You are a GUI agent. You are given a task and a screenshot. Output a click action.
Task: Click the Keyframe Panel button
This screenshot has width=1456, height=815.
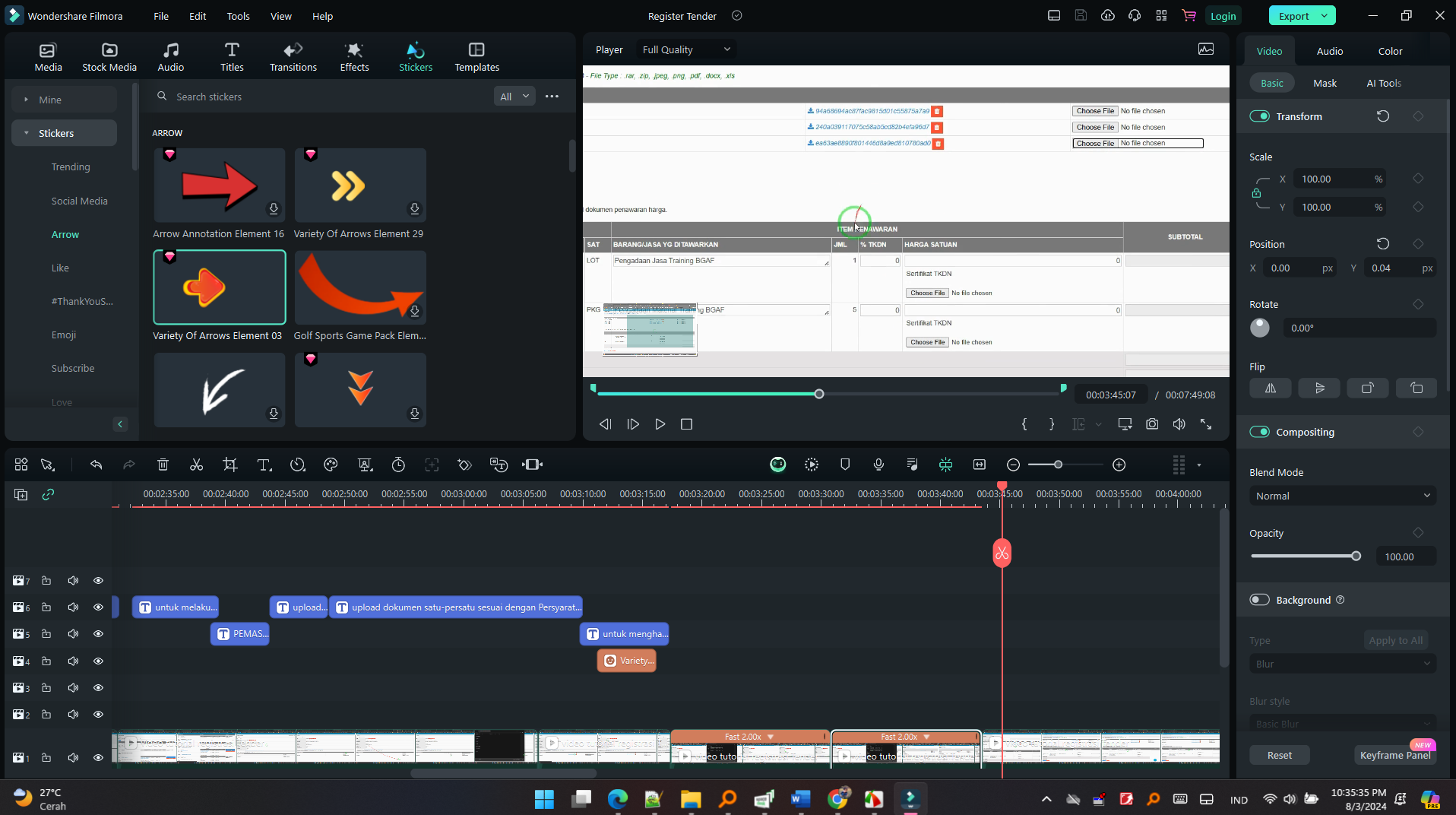(x=1394, y=755)
